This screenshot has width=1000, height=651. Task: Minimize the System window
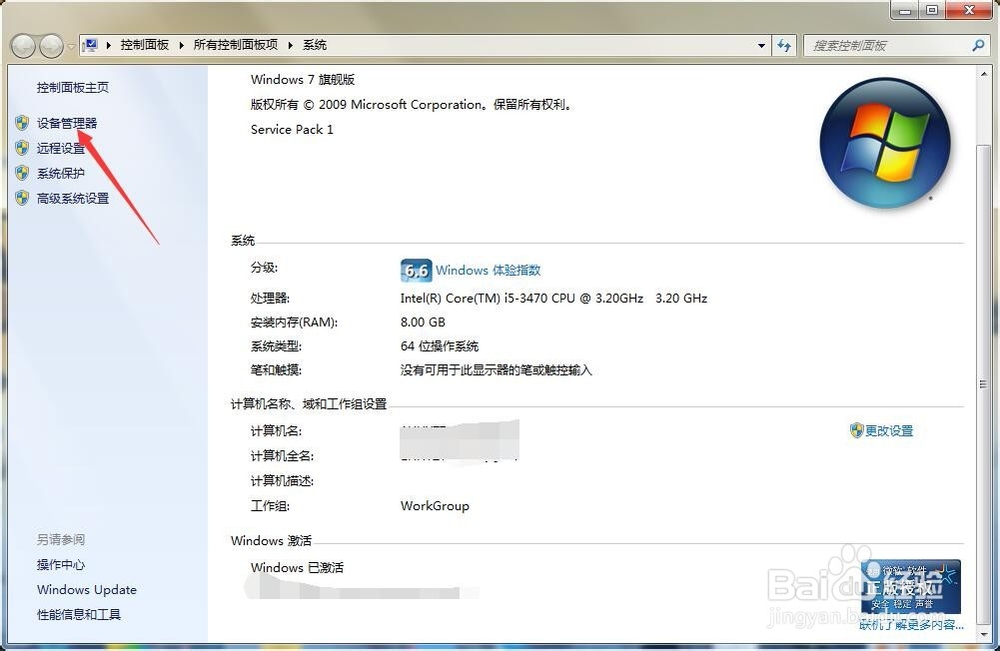click(905, 10)
